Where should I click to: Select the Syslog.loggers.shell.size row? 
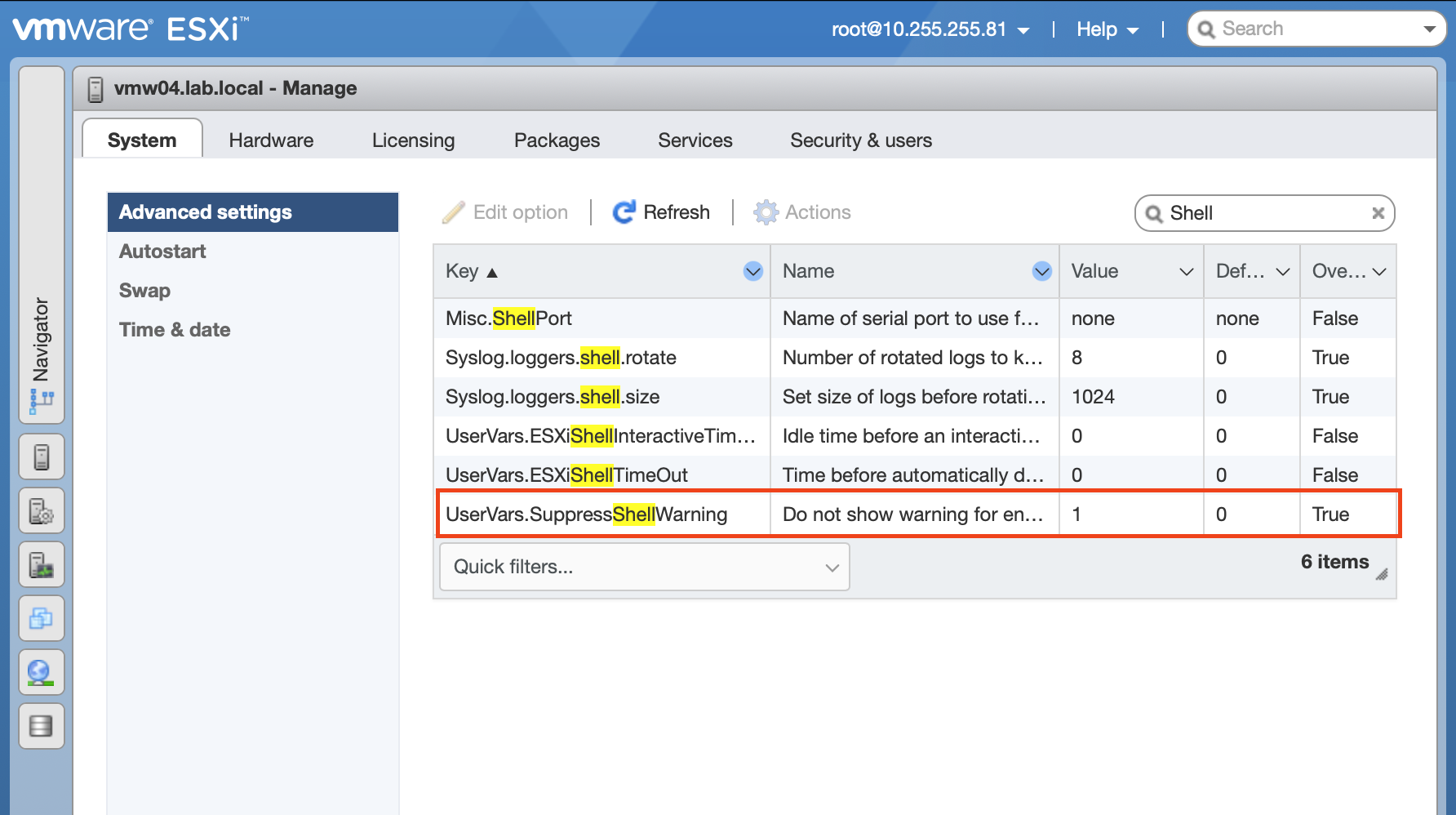coord(915,397)
